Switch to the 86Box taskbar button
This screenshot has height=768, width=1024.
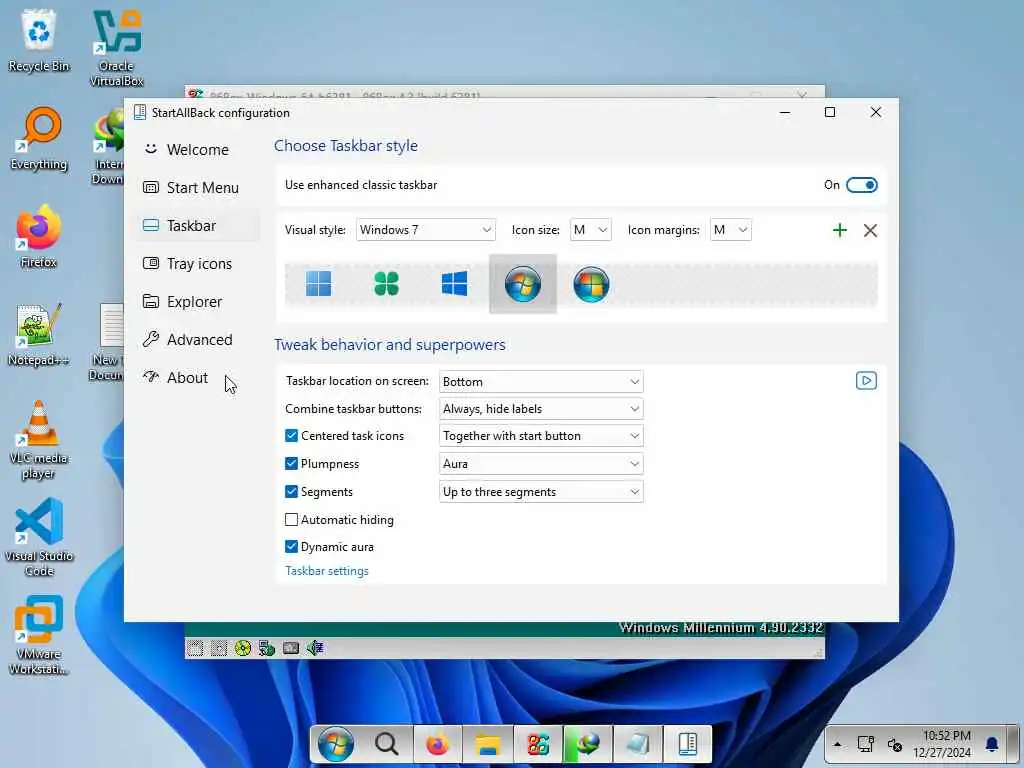[x=537, y=744]
